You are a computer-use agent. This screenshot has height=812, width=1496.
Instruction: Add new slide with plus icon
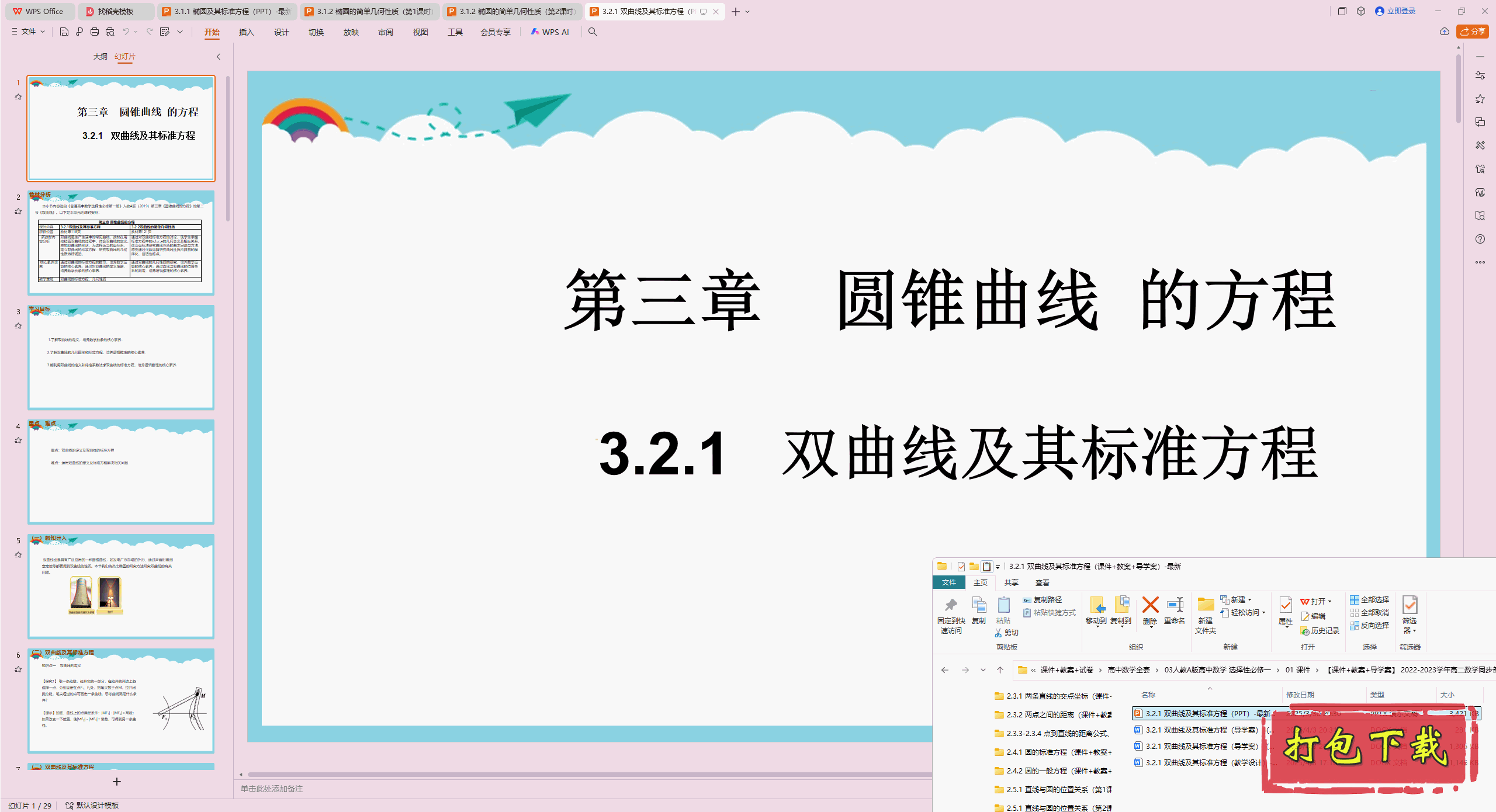[117, 782]
